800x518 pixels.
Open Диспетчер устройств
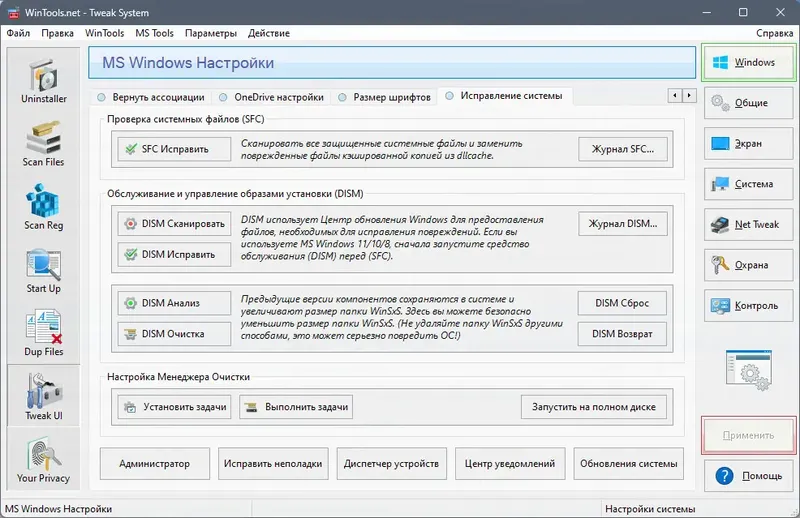(391, 463)
